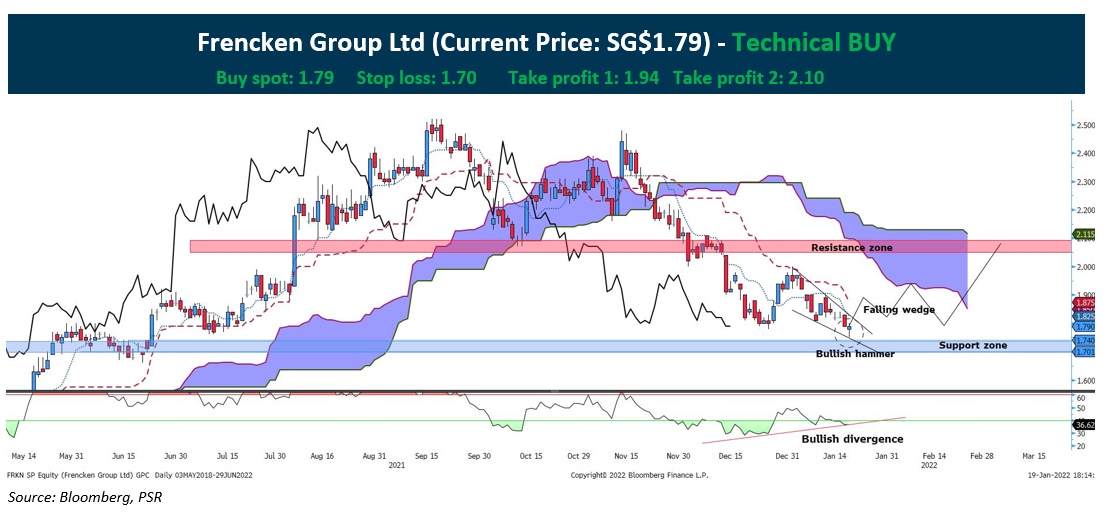Click the 'Sep 30' date axis label
The image size is (1113, 514).
tap(478, 456)
